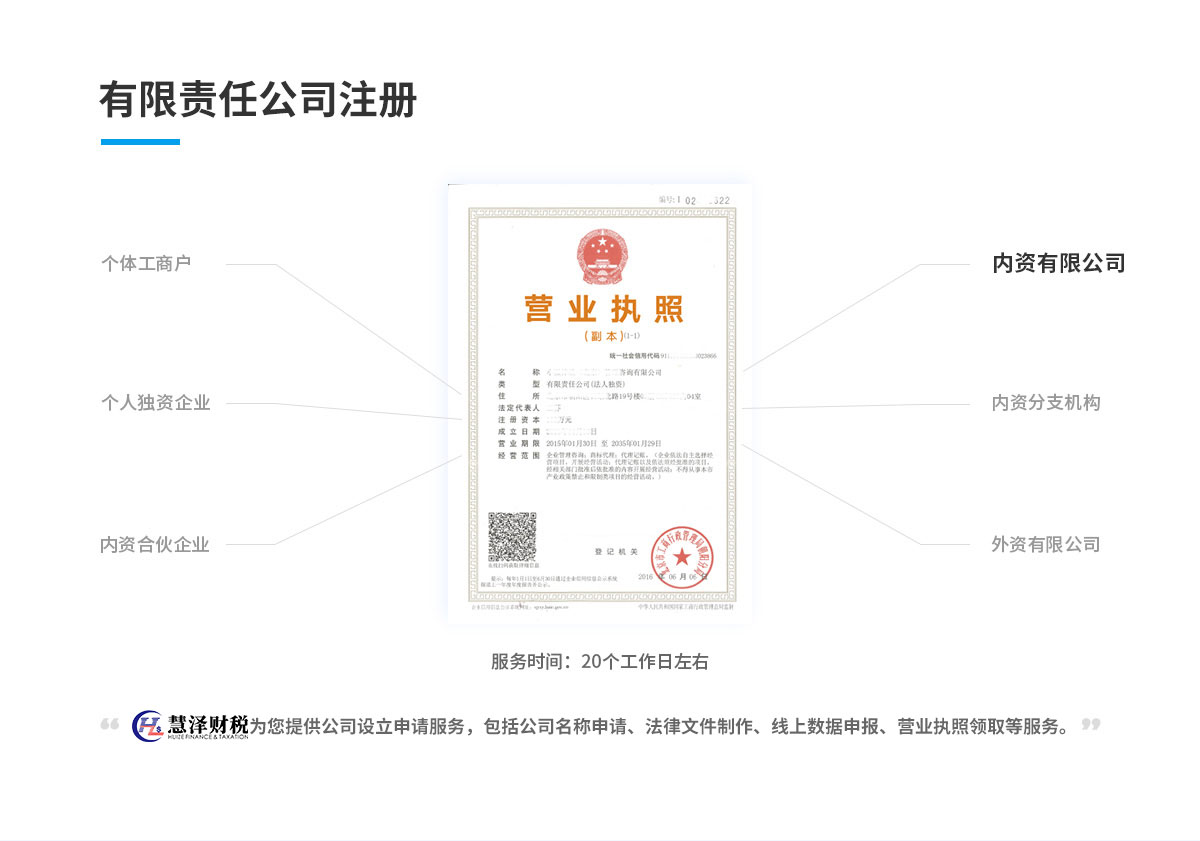Select the 个体工商户 option
The image size is (1200, 841).
click(x=146, y=264)
